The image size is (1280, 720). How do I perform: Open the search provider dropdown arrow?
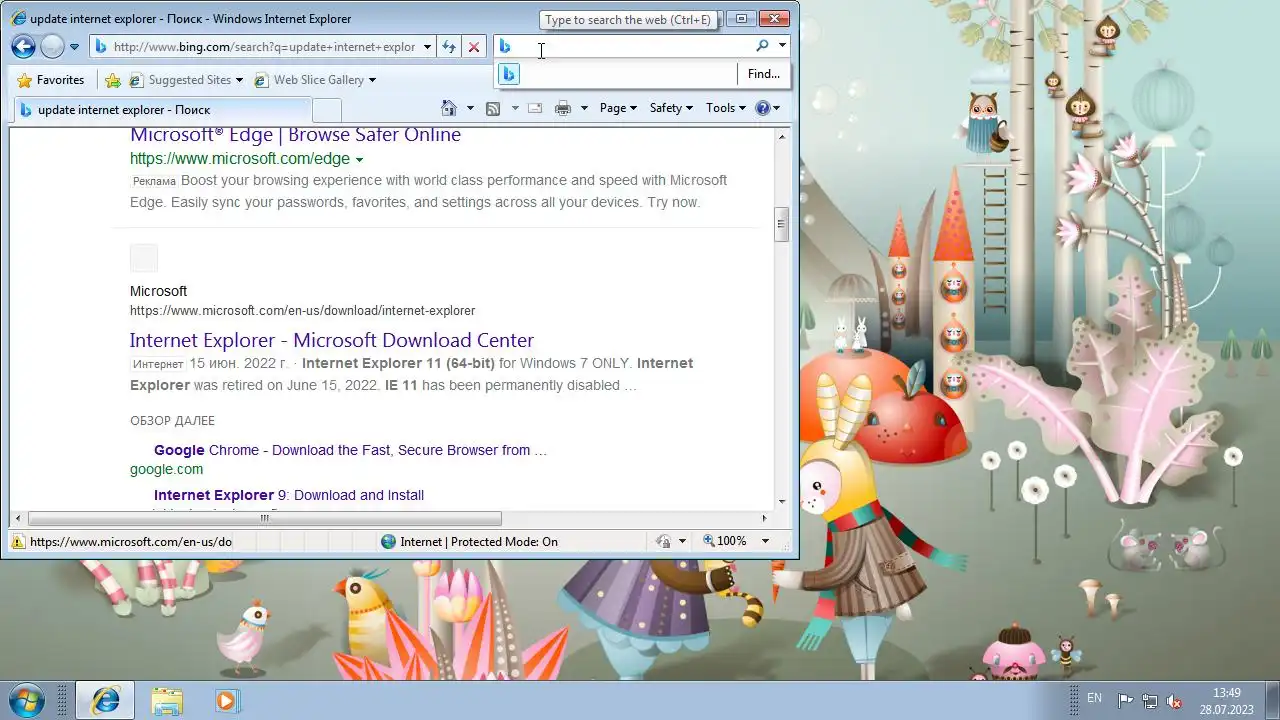pyautogui.click(x=782, y=46)
